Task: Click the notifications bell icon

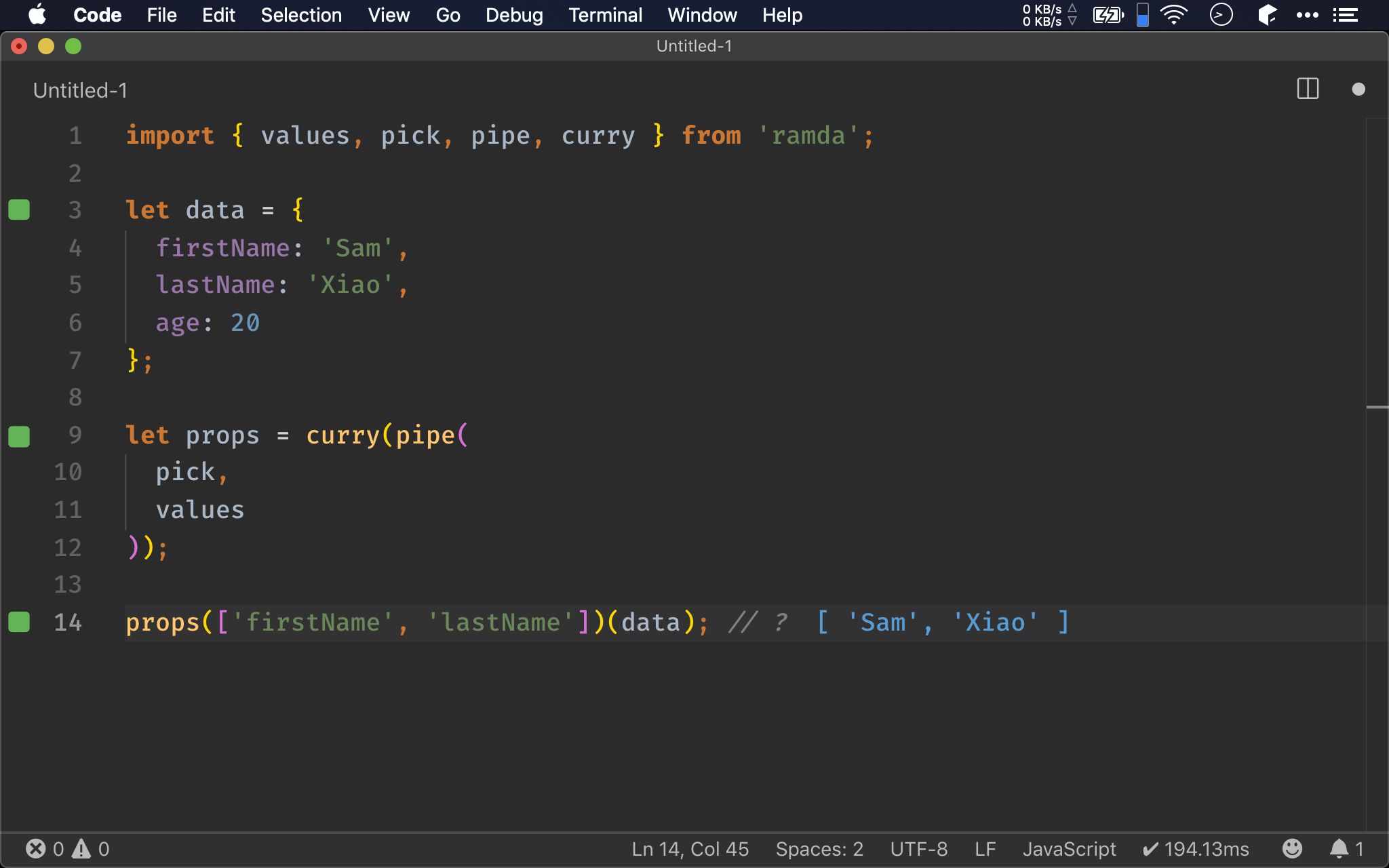Action: pos(1346,849)
